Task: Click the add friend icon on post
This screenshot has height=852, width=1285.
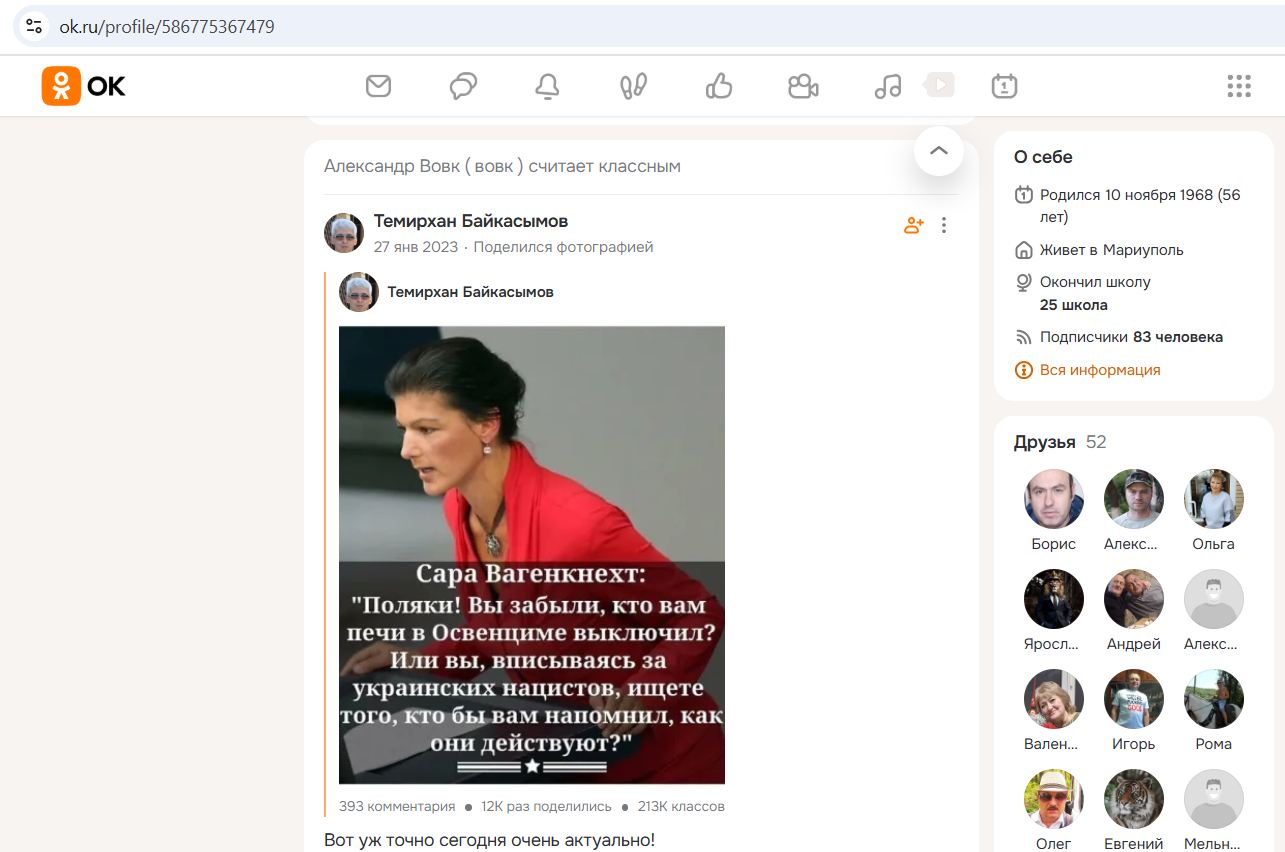Action: pyautogui.click(x=913, y=225)
